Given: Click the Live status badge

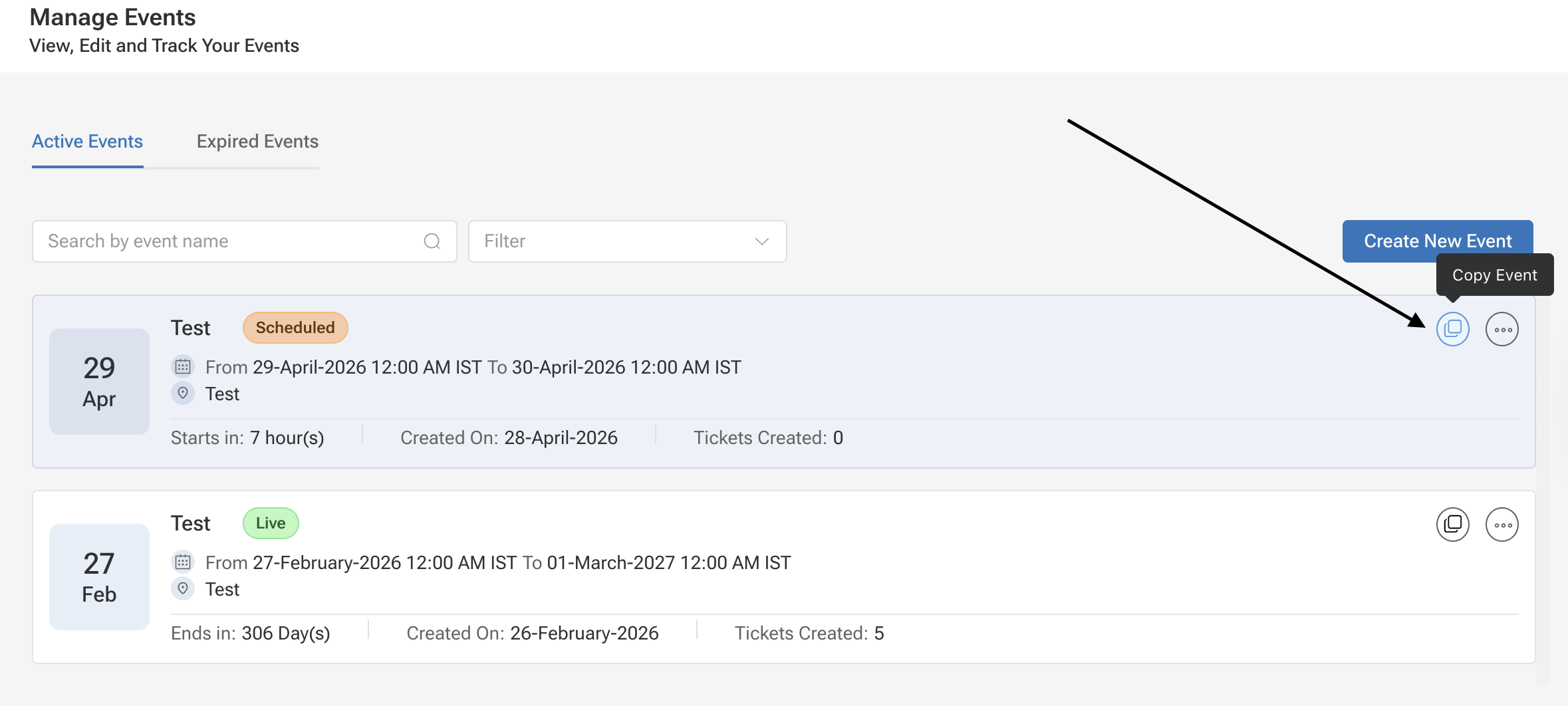Looking at the screenshot, I should click(x=271, y=523).
